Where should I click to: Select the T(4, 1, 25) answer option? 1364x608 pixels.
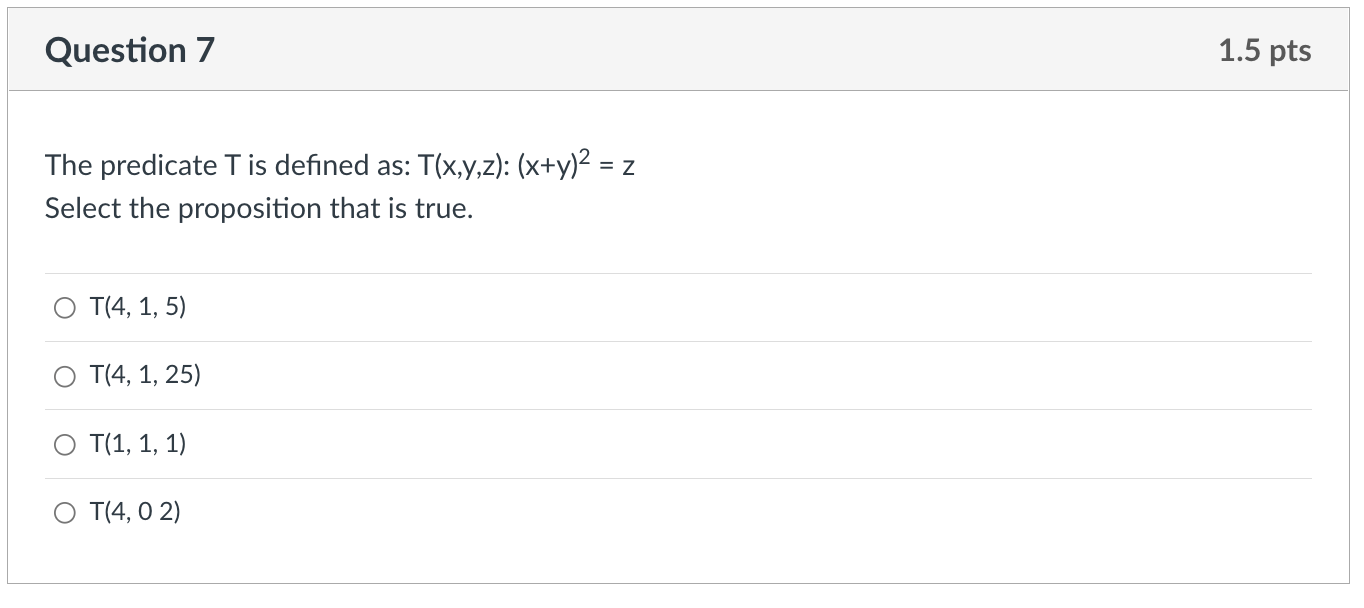145,376
